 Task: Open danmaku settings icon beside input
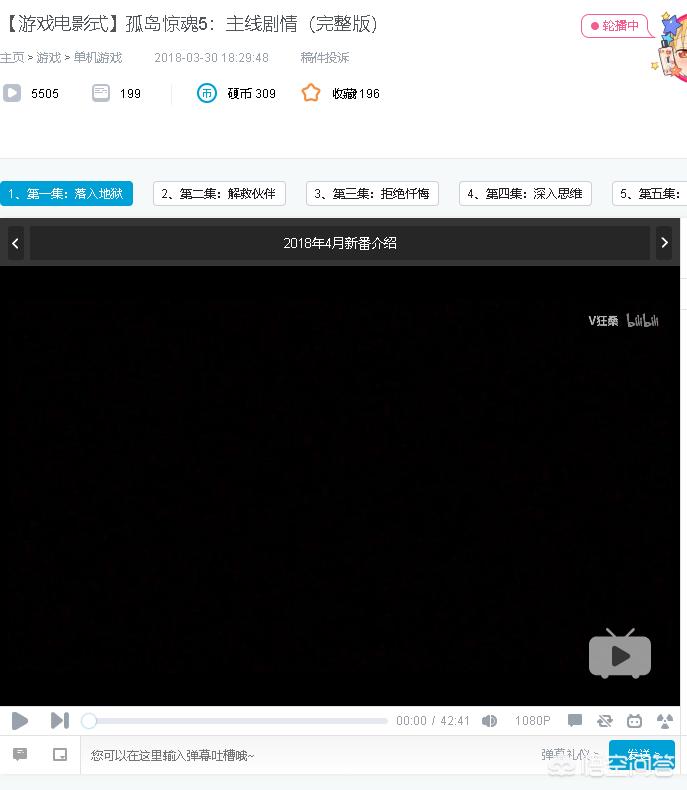[20, 754]
